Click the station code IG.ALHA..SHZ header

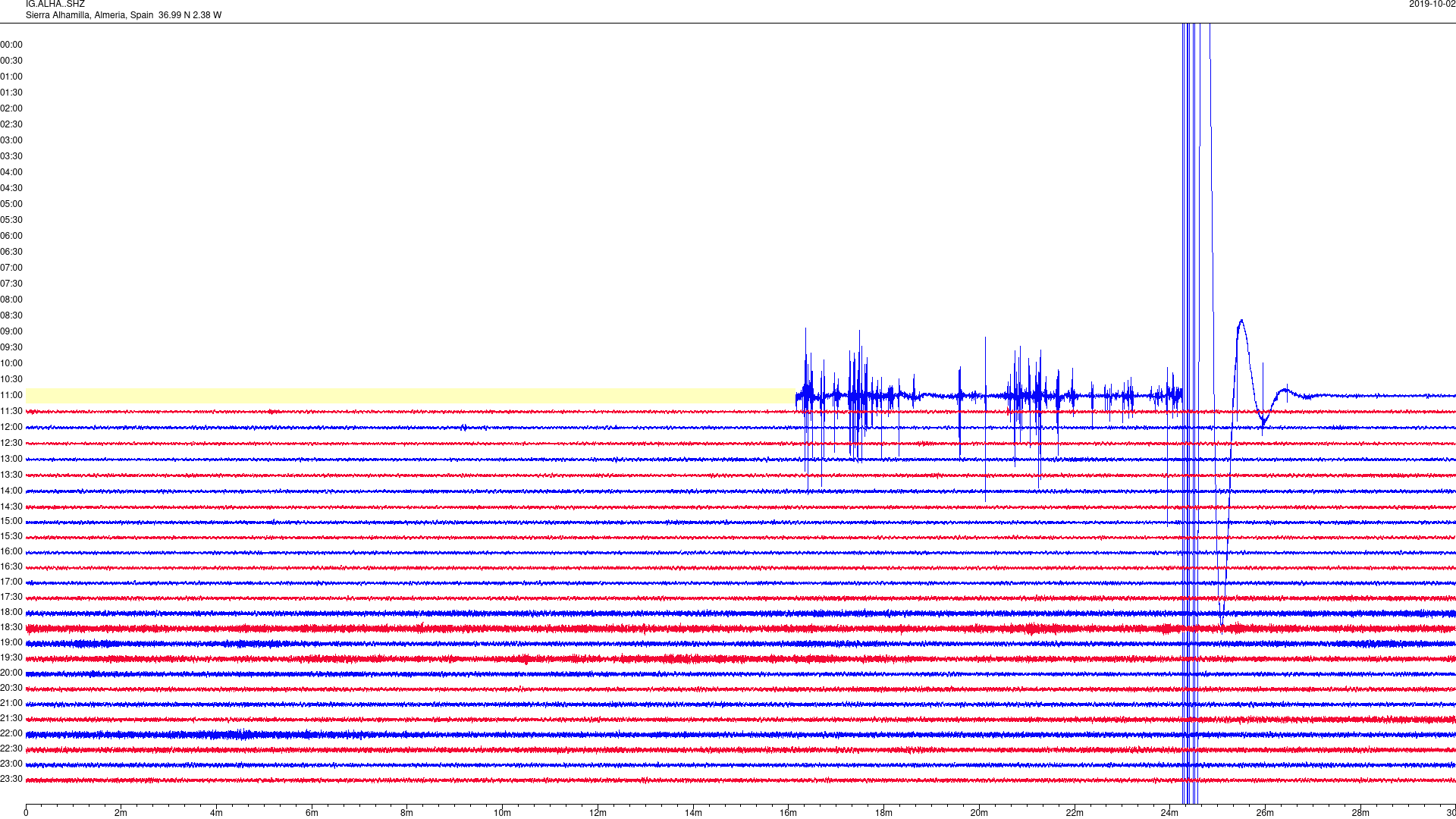tap(55, 5)
